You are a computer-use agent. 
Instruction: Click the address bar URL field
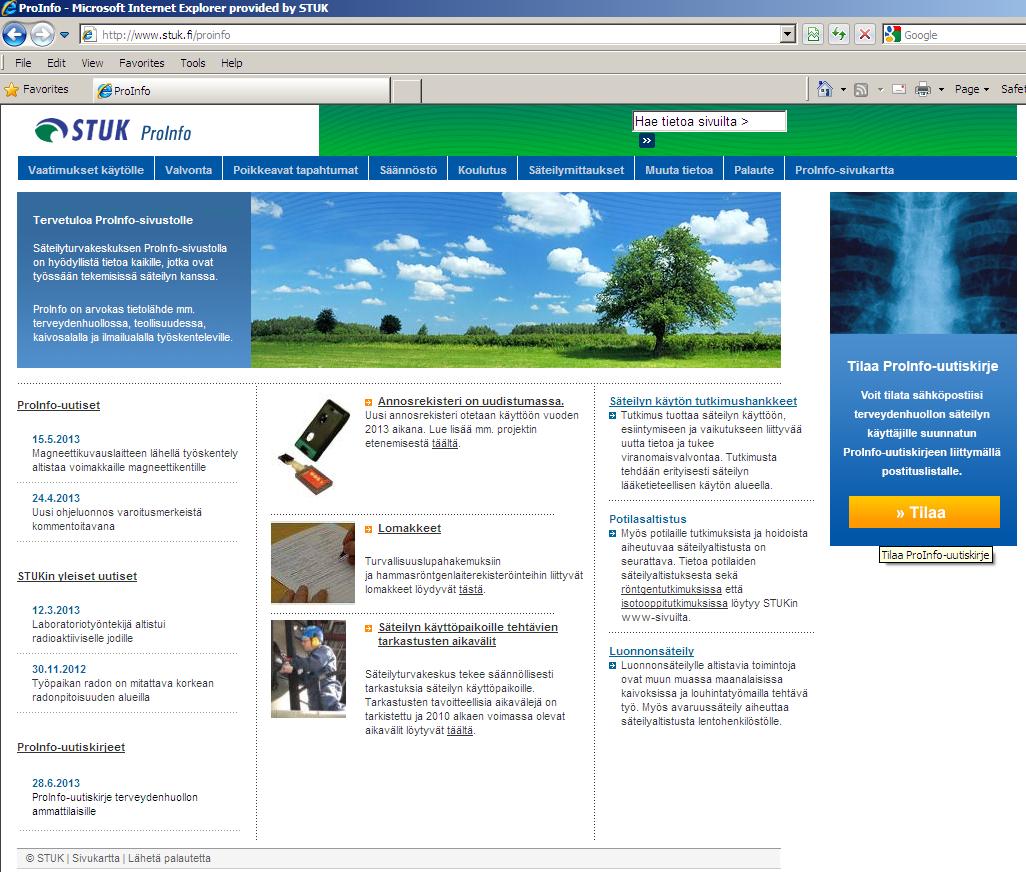point(431,35)
